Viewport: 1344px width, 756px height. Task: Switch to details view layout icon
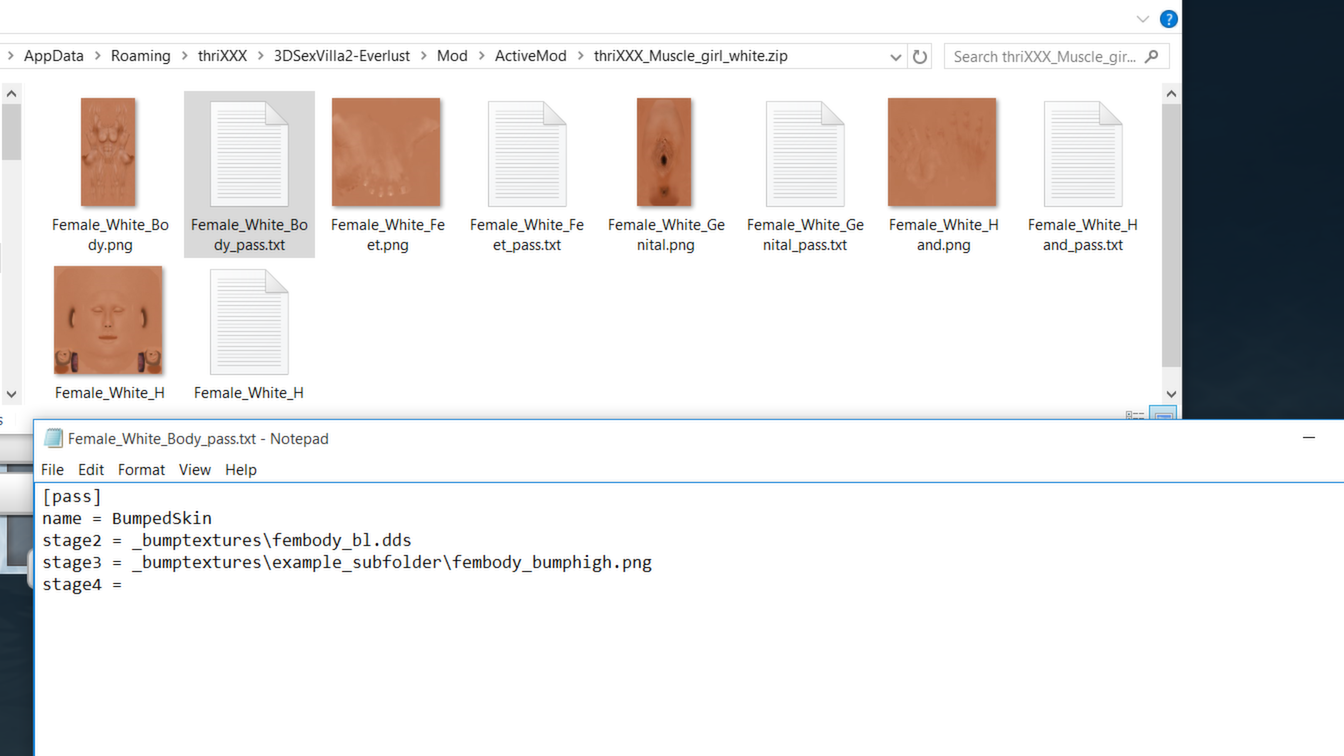(x=1135, y=415)
